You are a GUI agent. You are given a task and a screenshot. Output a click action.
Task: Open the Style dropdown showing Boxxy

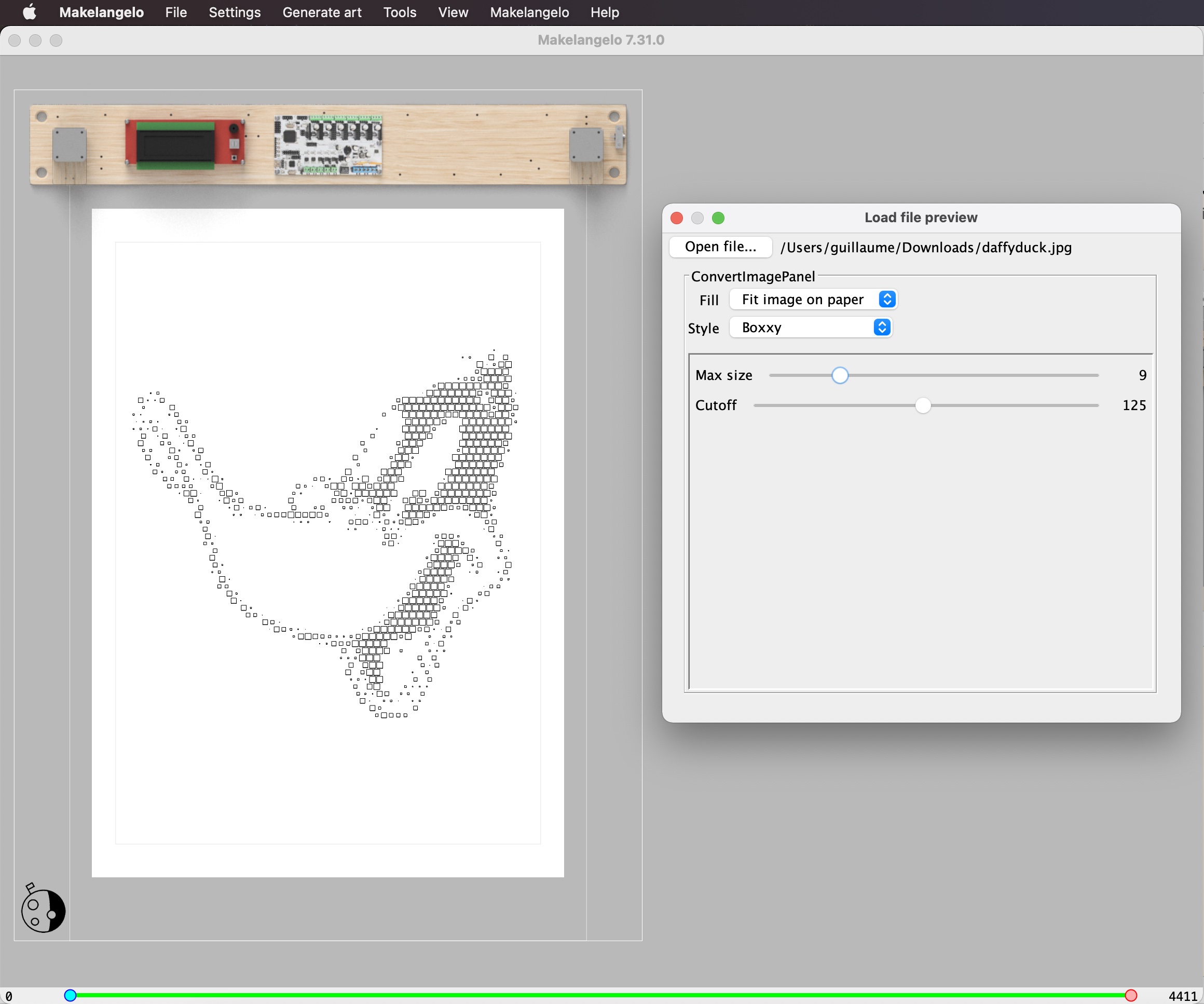coord(810,328)
